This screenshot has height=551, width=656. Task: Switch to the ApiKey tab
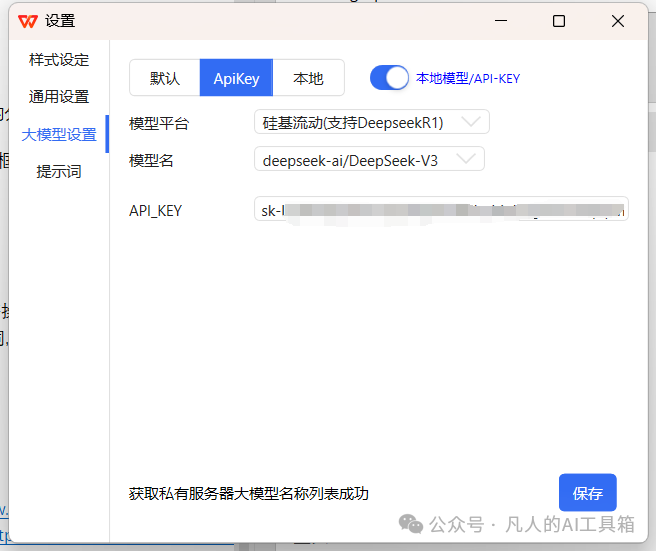point(236,78)
